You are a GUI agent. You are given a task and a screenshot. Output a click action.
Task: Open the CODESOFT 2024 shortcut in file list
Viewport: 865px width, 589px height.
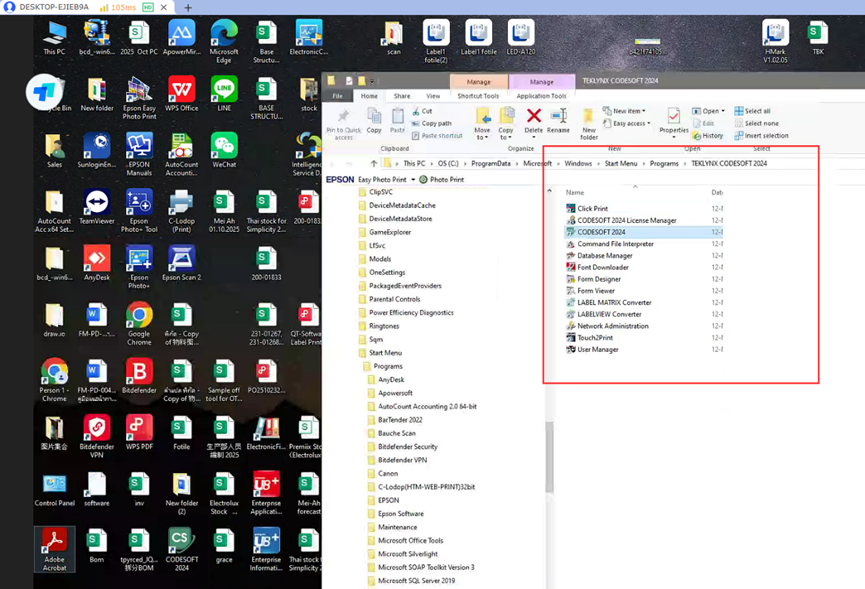[x=601, y=232]
